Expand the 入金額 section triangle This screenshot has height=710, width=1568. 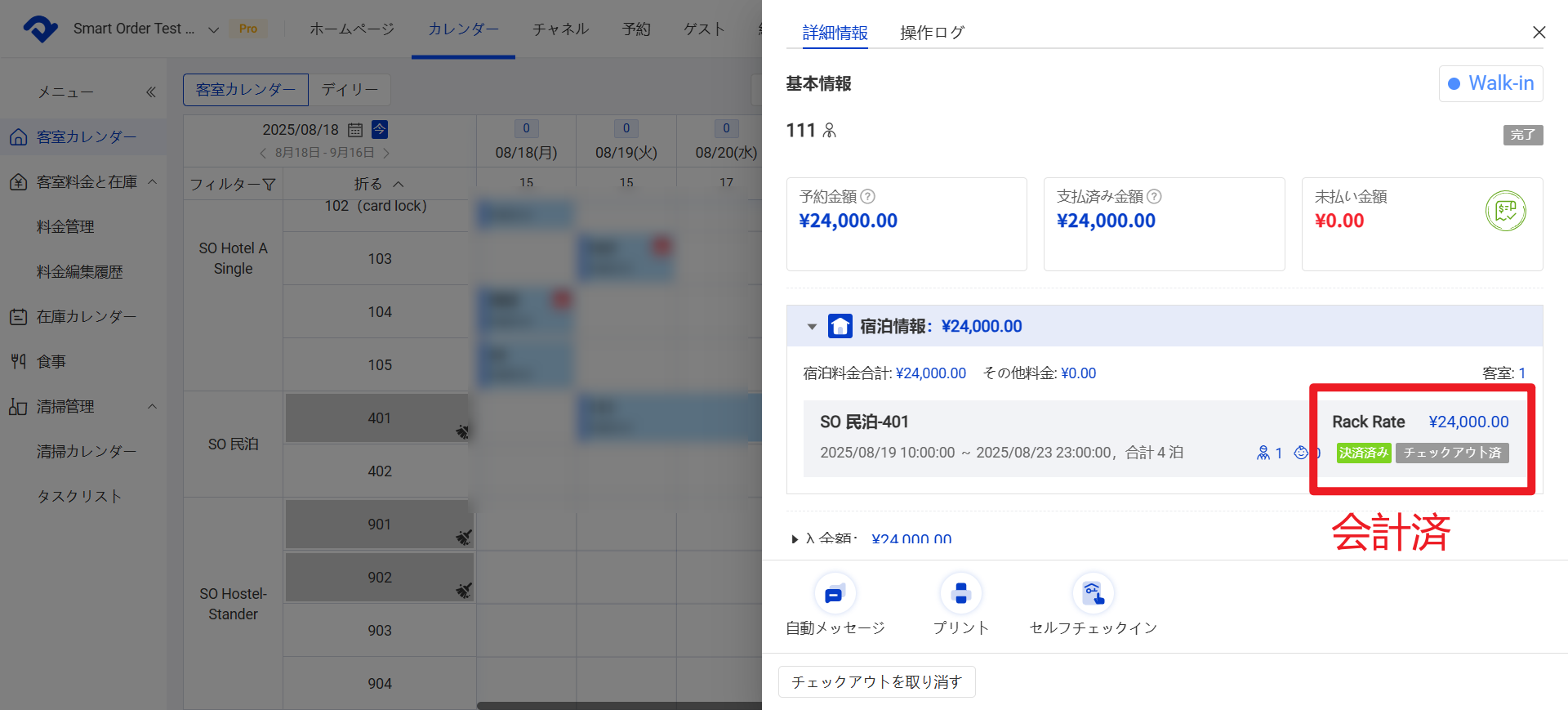point(795,539)
